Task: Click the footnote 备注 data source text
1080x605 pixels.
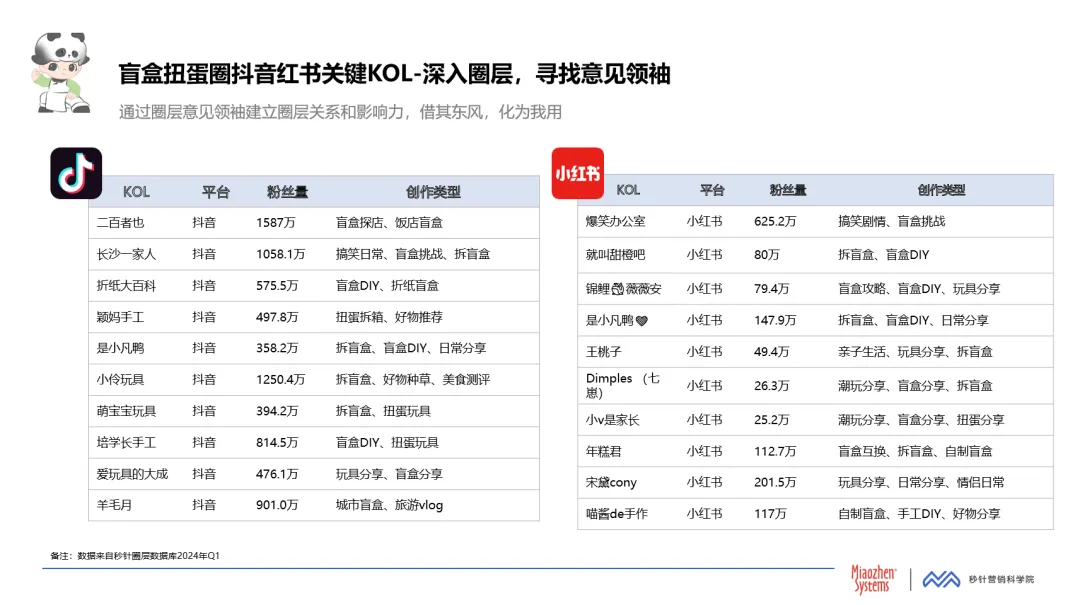Action: point(135,555)
